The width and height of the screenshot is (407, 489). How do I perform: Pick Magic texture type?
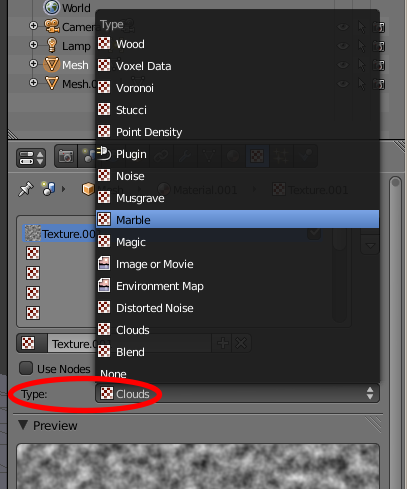coord(237,242)
